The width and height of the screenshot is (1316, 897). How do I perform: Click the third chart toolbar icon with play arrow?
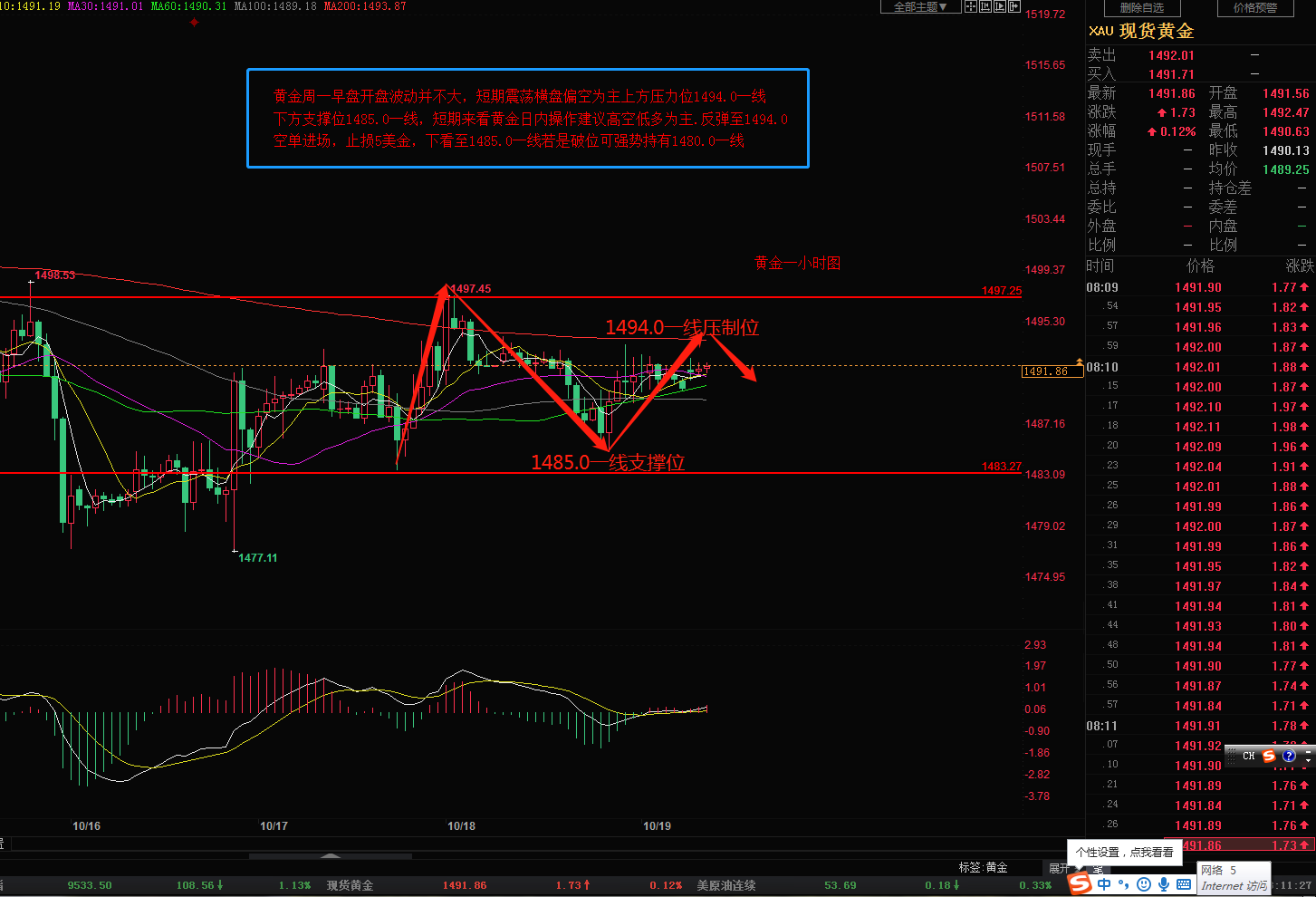point(1000,6)
